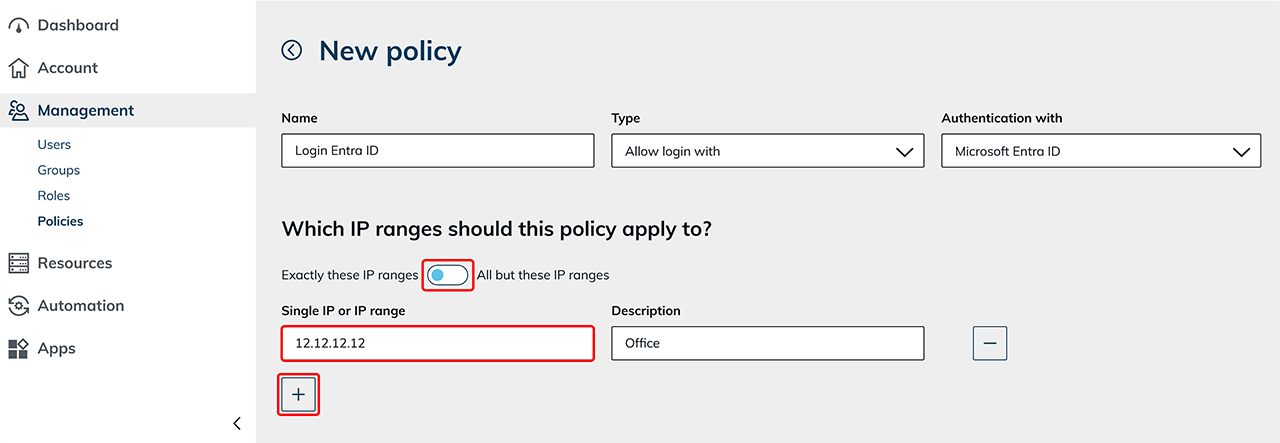1280x443 pixels.
Task: Go to Policies in the sidebar
Action: pyautogui.click(x=60, y=221)
